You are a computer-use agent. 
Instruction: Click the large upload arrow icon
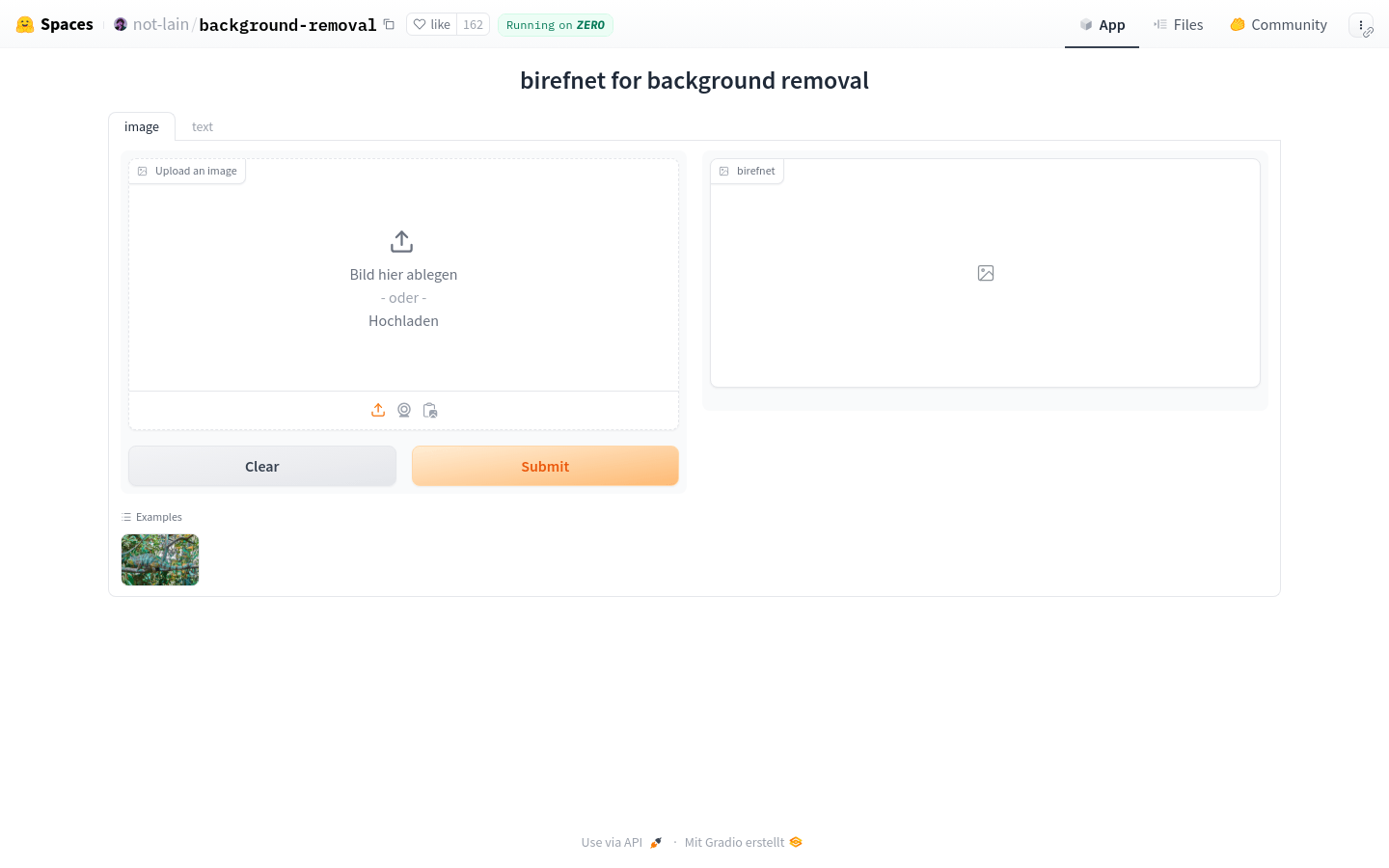(x=402, y=241)
